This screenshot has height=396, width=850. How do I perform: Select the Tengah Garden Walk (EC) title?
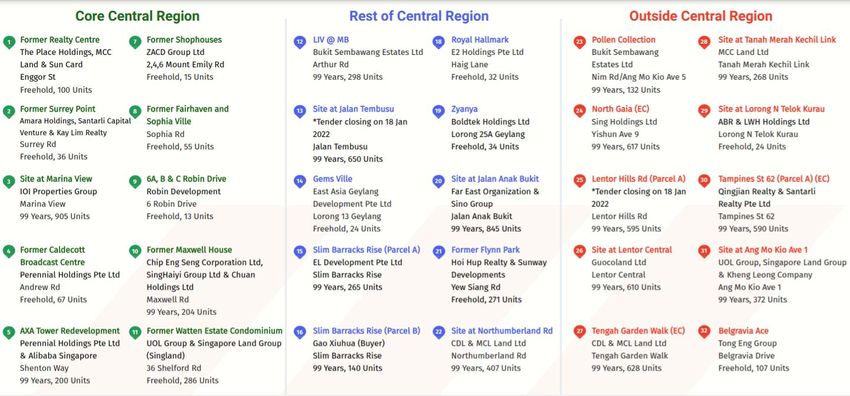638,330
